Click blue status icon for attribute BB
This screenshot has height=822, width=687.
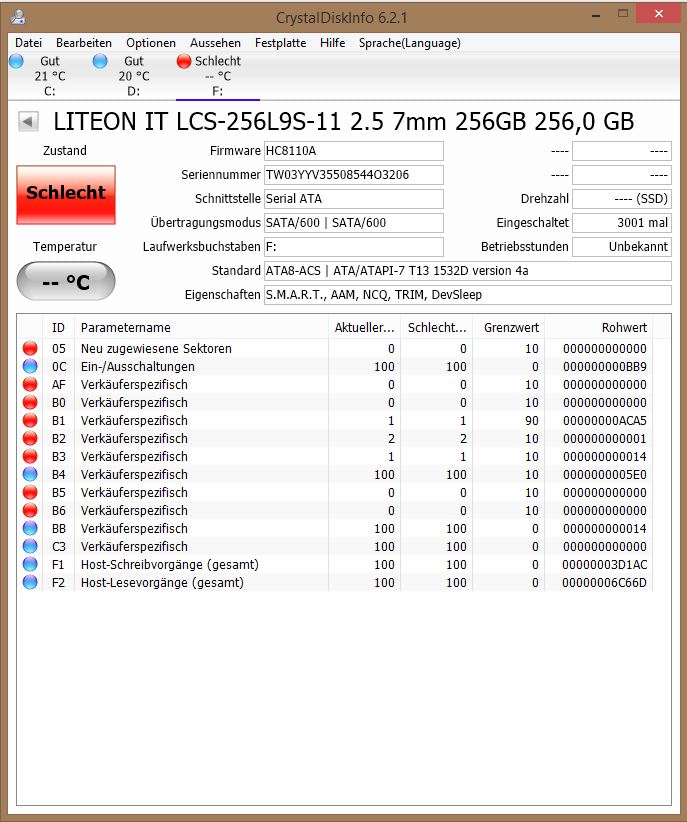pos(30,528)
